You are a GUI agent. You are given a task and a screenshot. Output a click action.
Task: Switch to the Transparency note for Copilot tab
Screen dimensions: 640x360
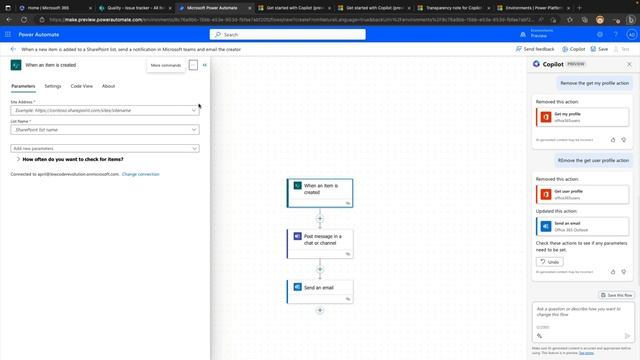pyautogui.click(x=454, y=8)
